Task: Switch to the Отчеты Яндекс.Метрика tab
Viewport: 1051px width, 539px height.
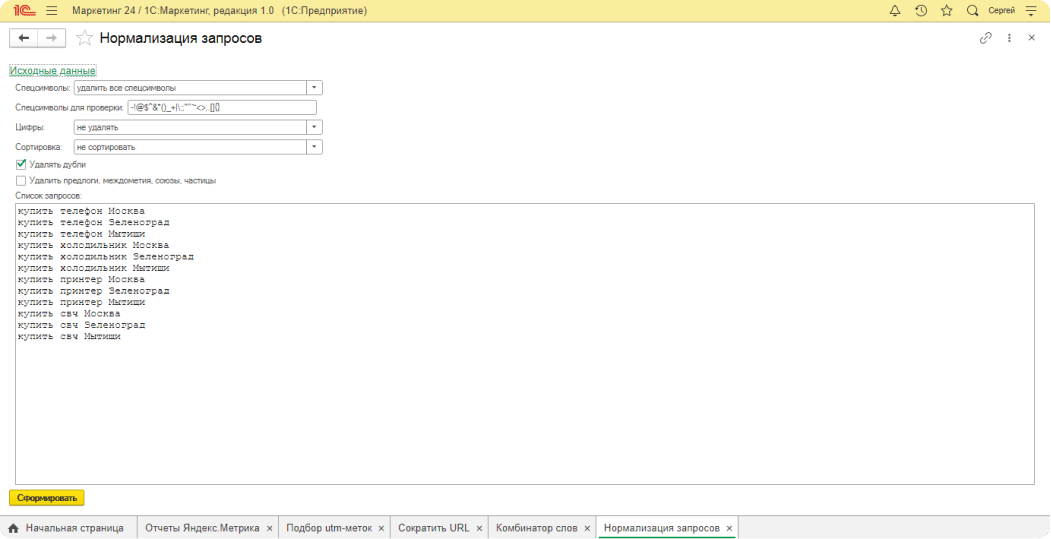Action: [x=201, y=528]
